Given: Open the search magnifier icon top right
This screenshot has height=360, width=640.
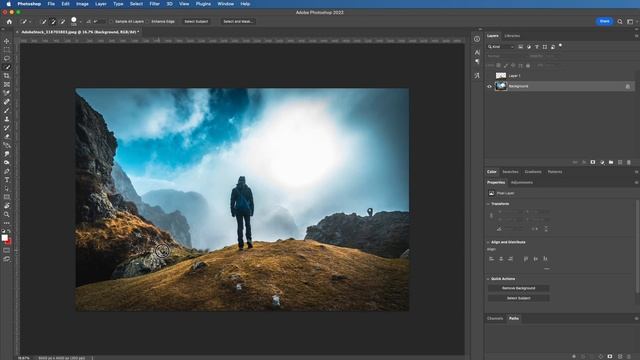Looking at the screenshot, I should 620,22.
